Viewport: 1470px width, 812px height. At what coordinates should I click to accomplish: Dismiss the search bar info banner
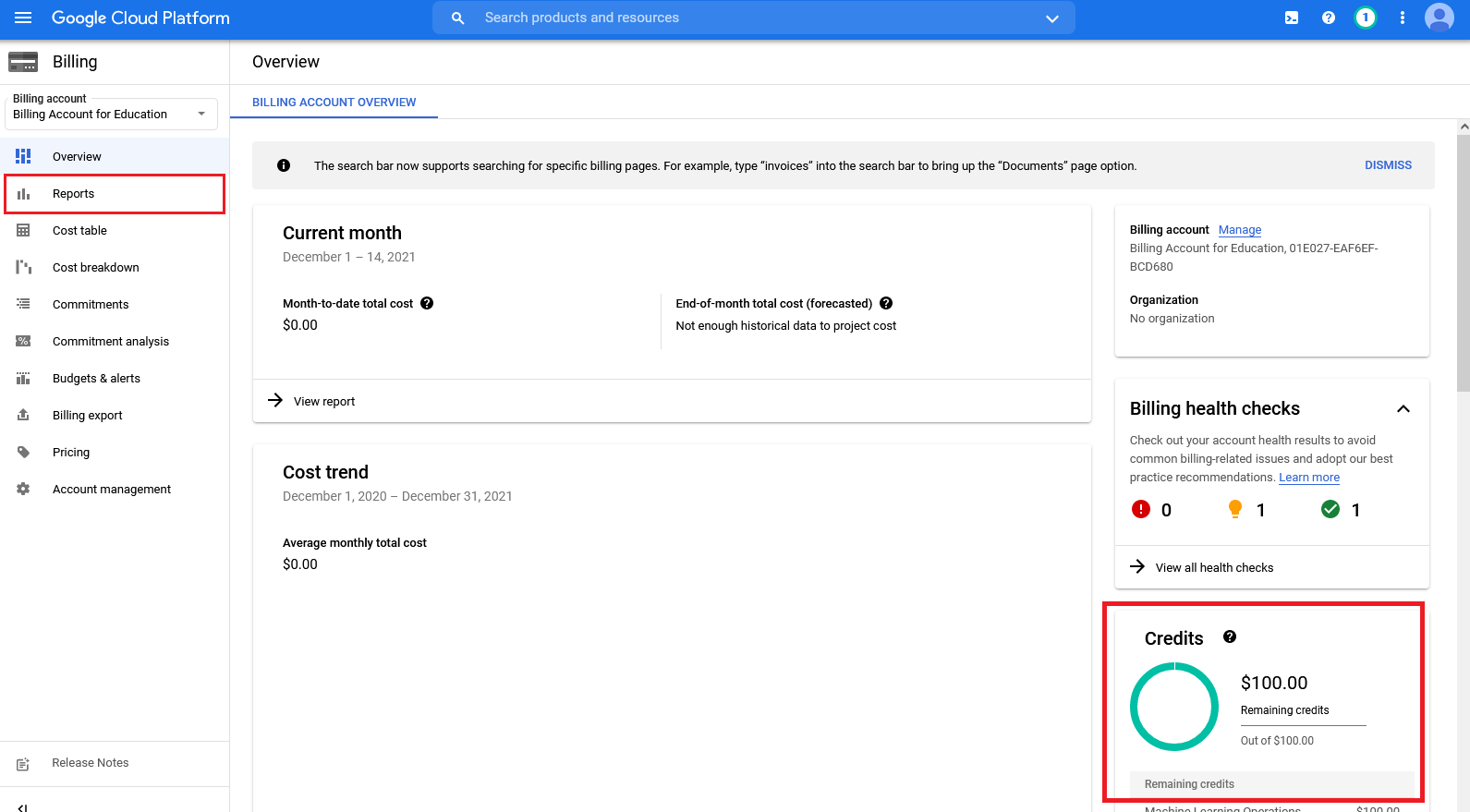1388,165
